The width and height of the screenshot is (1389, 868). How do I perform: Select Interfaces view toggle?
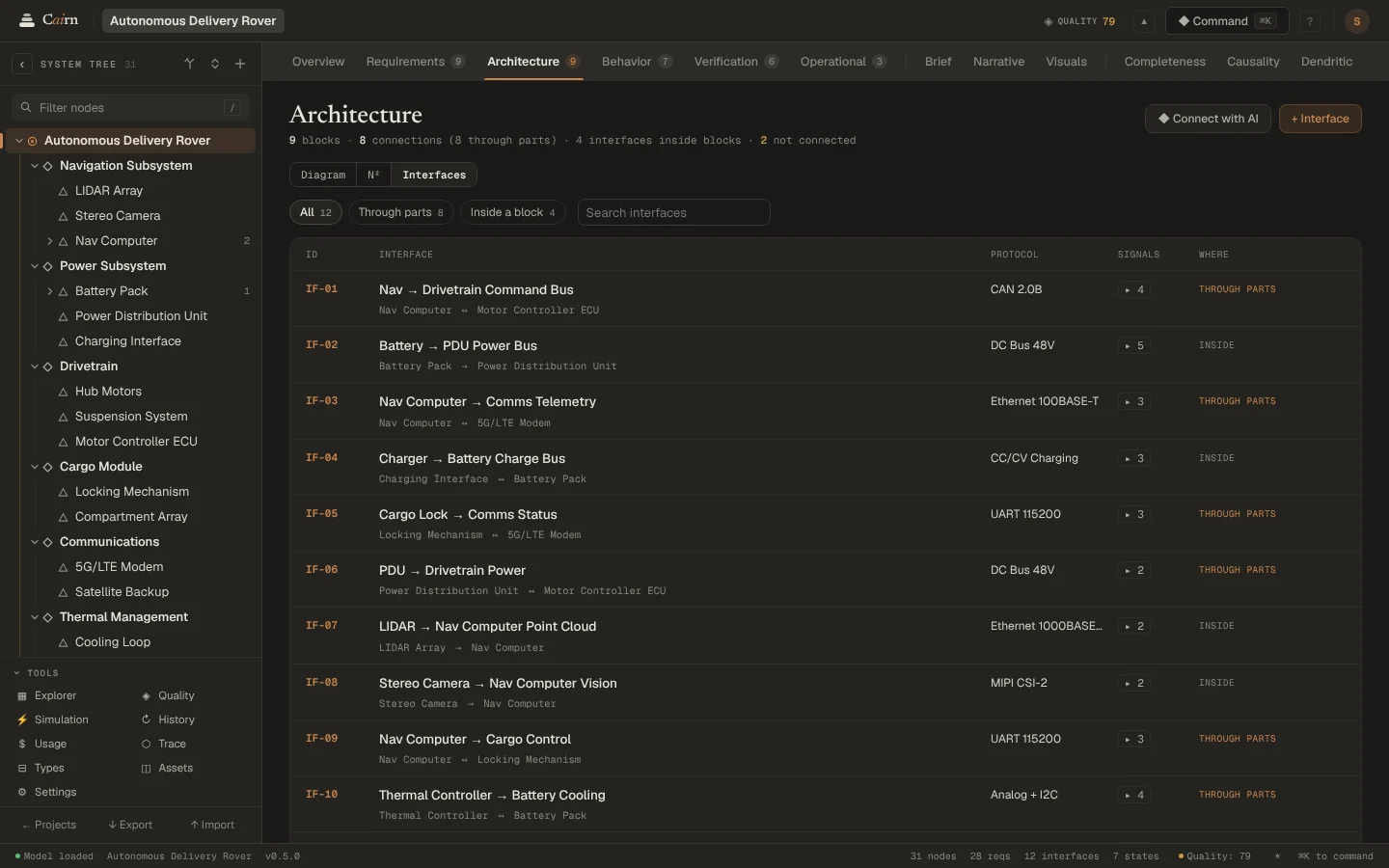tap(434, 175)
